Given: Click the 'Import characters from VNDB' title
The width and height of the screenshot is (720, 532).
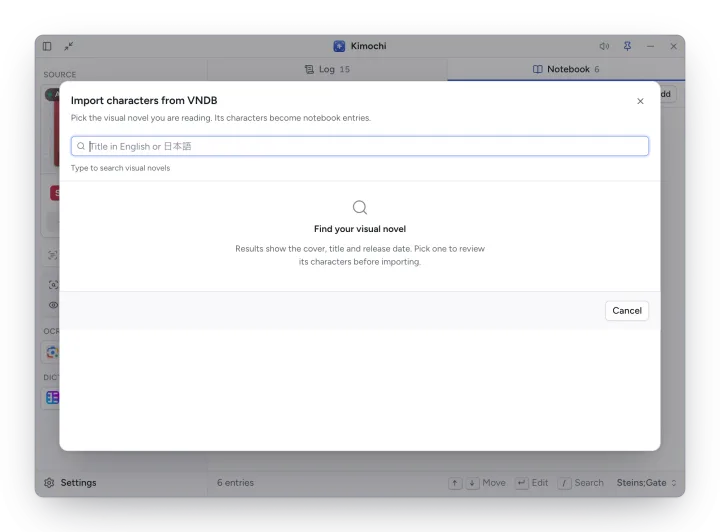Looking at the screenshot, I should coord(144,100).
